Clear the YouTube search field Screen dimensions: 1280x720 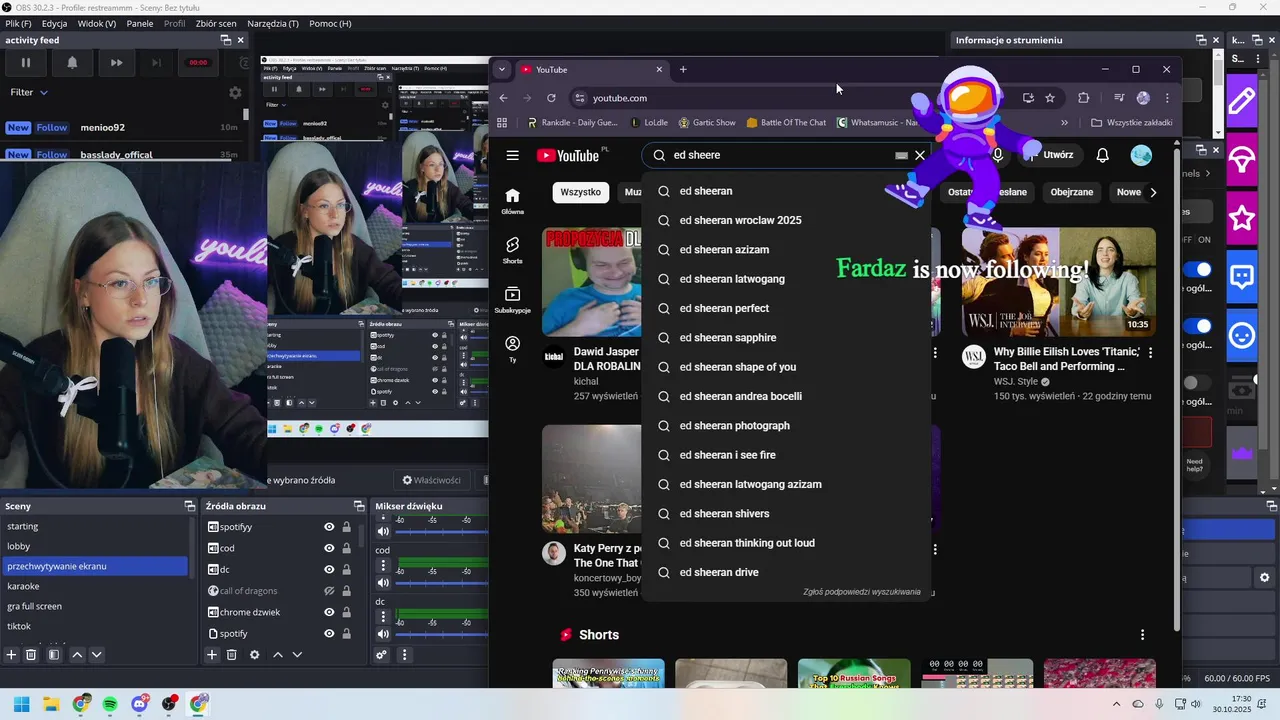coord(920,155)
